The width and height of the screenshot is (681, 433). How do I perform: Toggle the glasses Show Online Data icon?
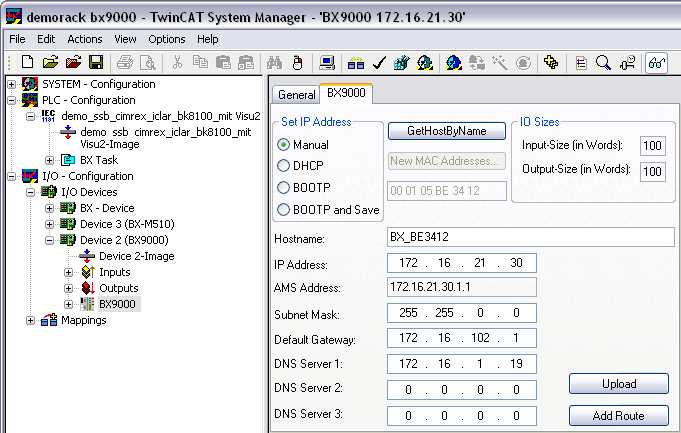click(656, 63)
